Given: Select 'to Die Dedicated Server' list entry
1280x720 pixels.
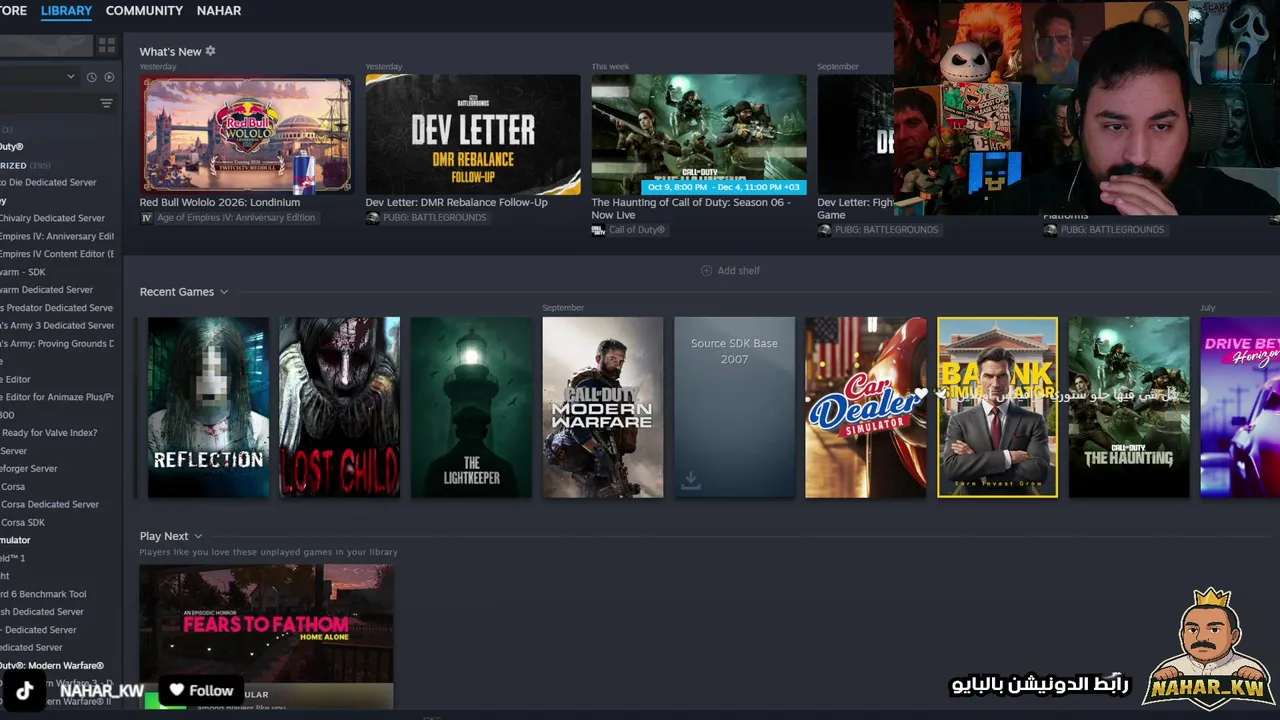Looking at the screenshot, I should pos(48,183).
